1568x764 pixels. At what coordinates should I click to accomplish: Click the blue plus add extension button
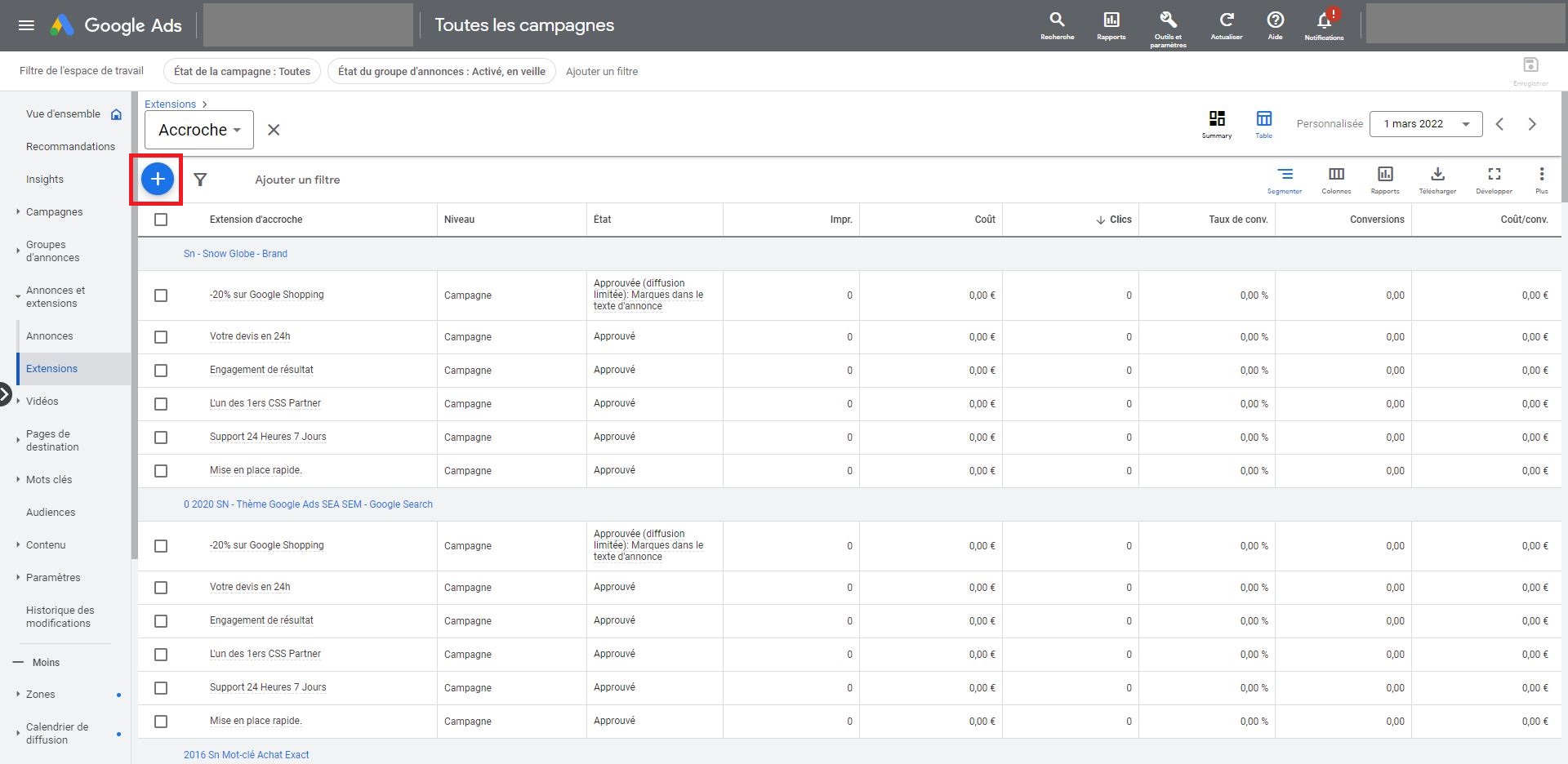click(x=158, y=179)
